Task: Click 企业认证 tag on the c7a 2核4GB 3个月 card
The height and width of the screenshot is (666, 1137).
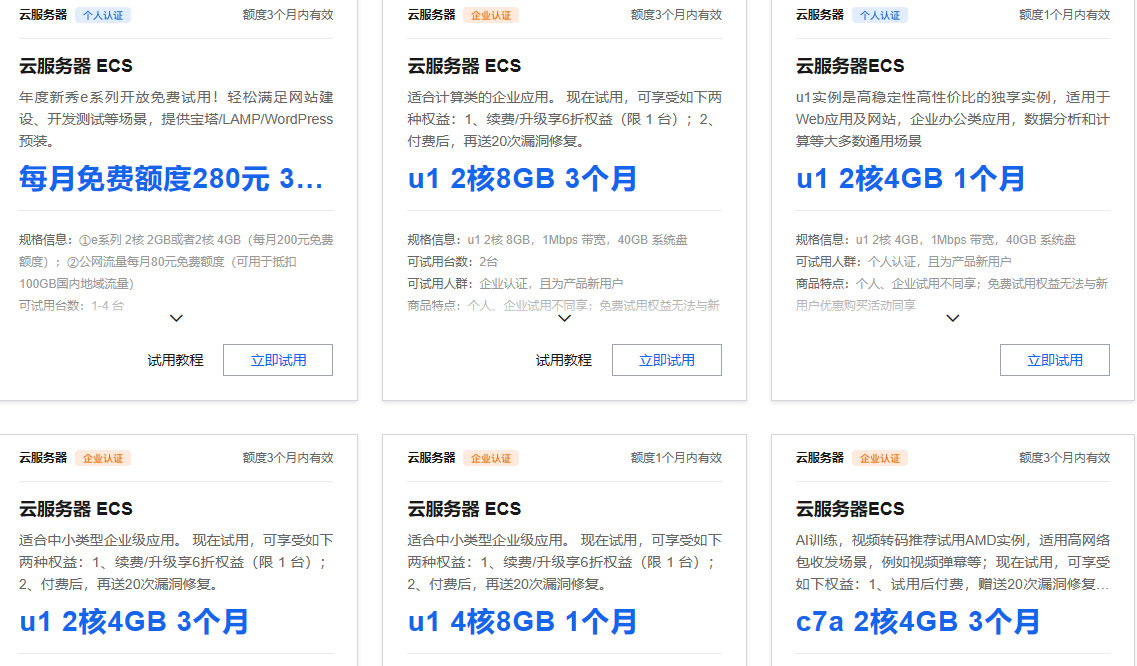Action: 880,459
